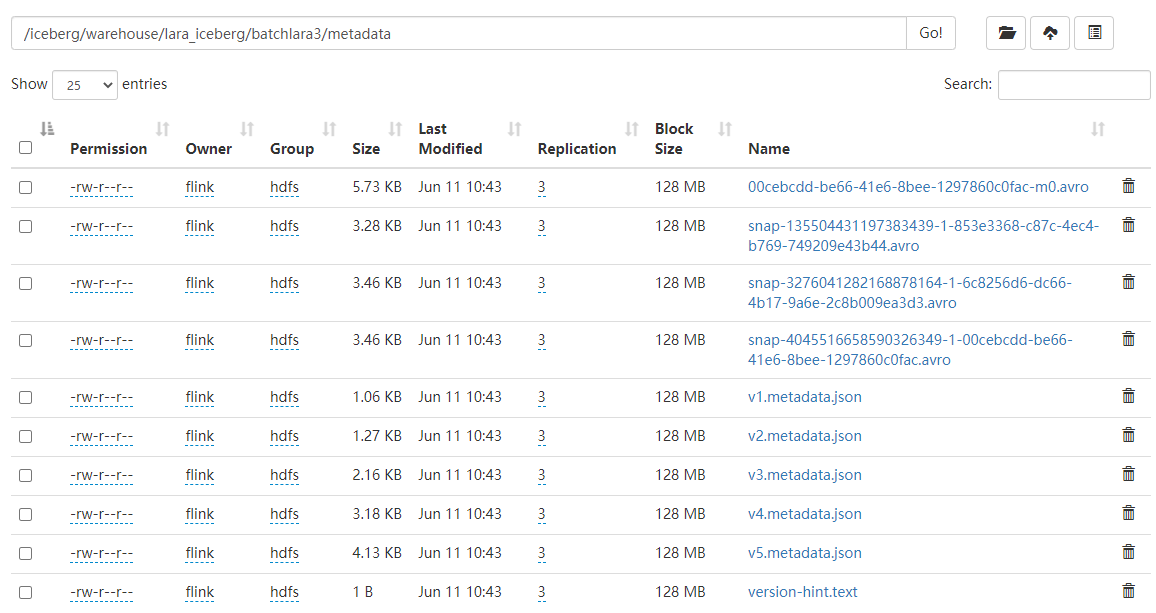The height and width of the screenshot is (613, 1156).
Task: Delete version-hint.text using the trash icon
Action: [x=1128, y=591]
